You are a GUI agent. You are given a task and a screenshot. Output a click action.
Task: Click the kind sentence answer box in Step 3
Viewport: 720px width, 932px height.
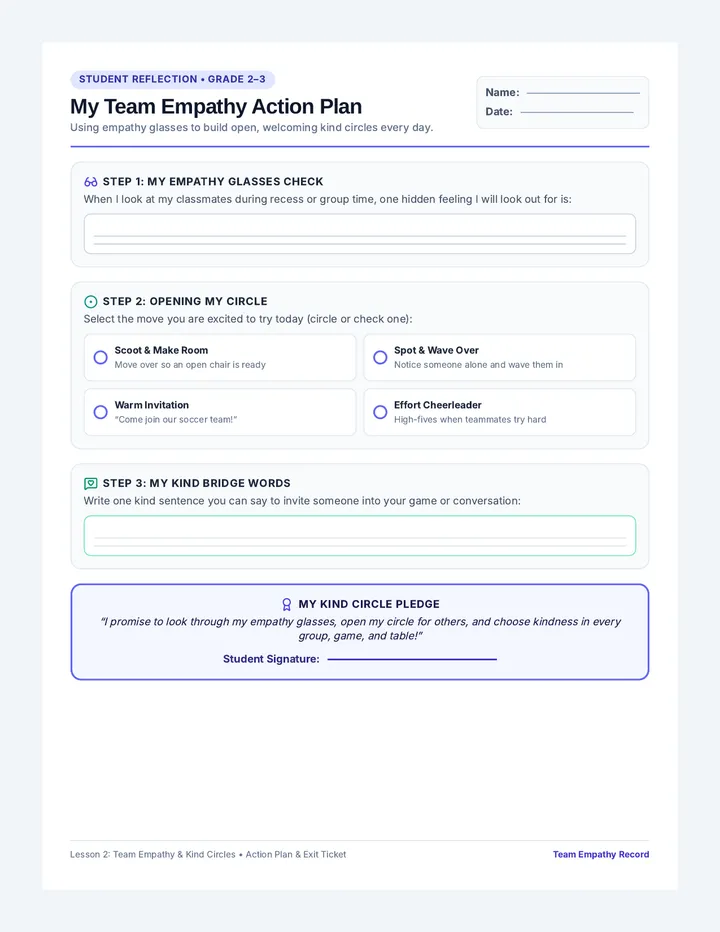point(360,536)
